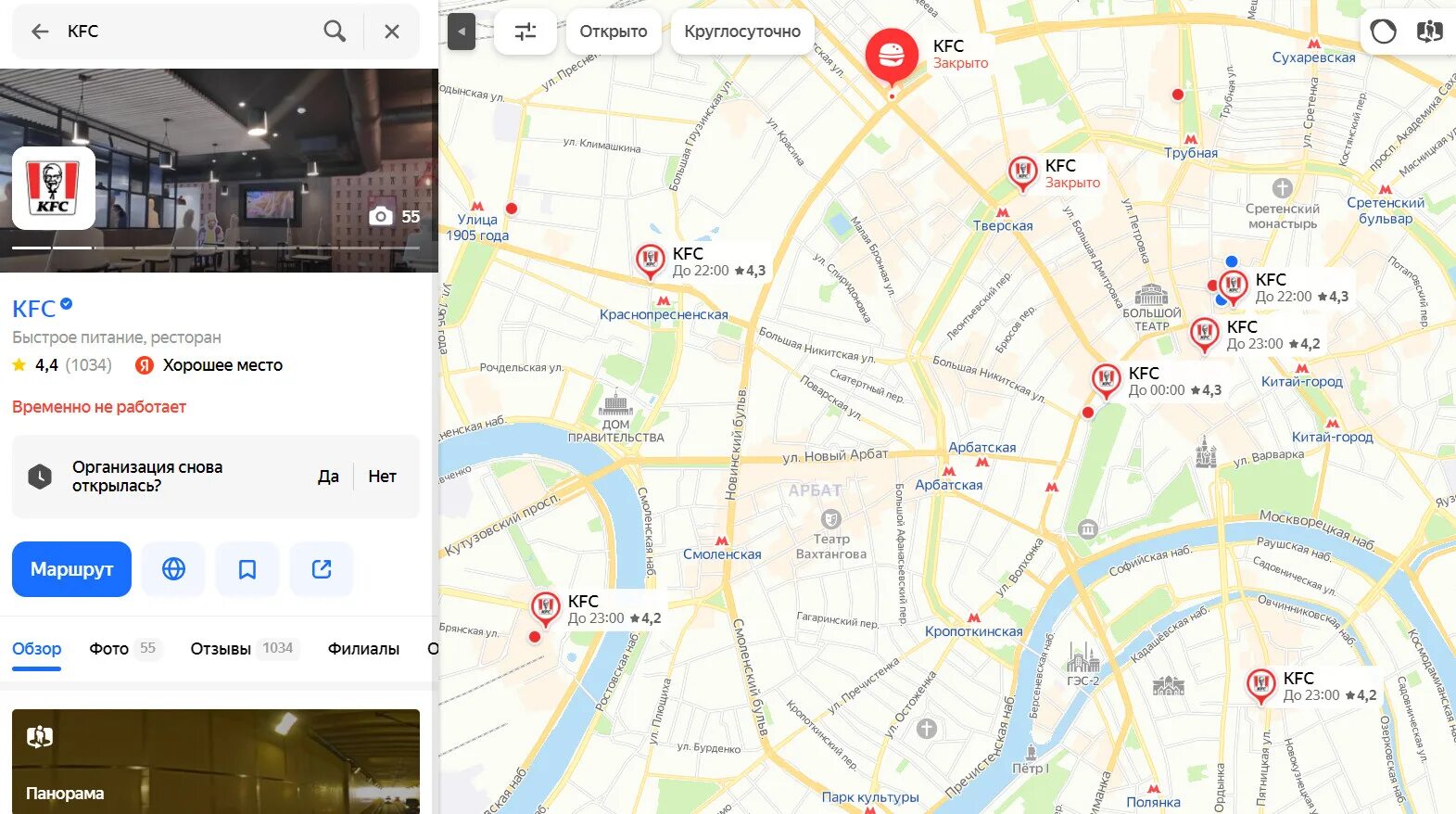Open the Панорама preview thumbnail
The image size is (1456, 814).
pyautogui.click(x=216, y=761)
